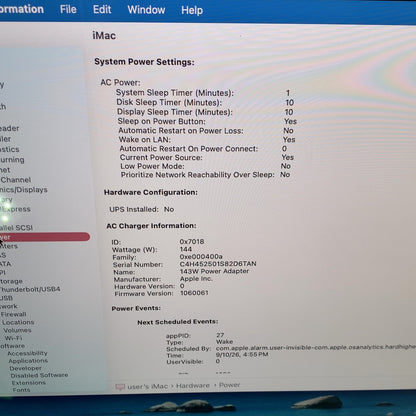Select Extensions in the sidebar
Screen dimensions: 416x416
coord(29,383)
